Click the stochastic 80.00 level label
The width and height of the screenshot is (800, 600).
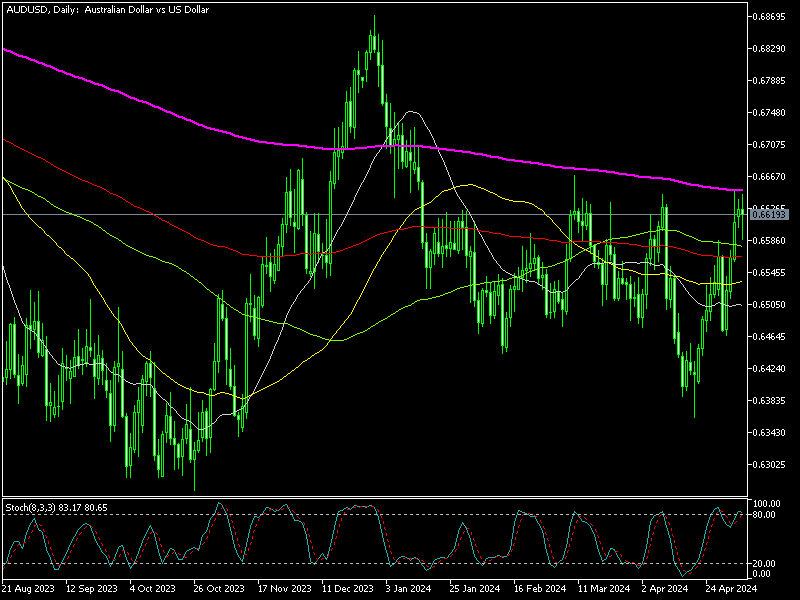pos(766,515)
